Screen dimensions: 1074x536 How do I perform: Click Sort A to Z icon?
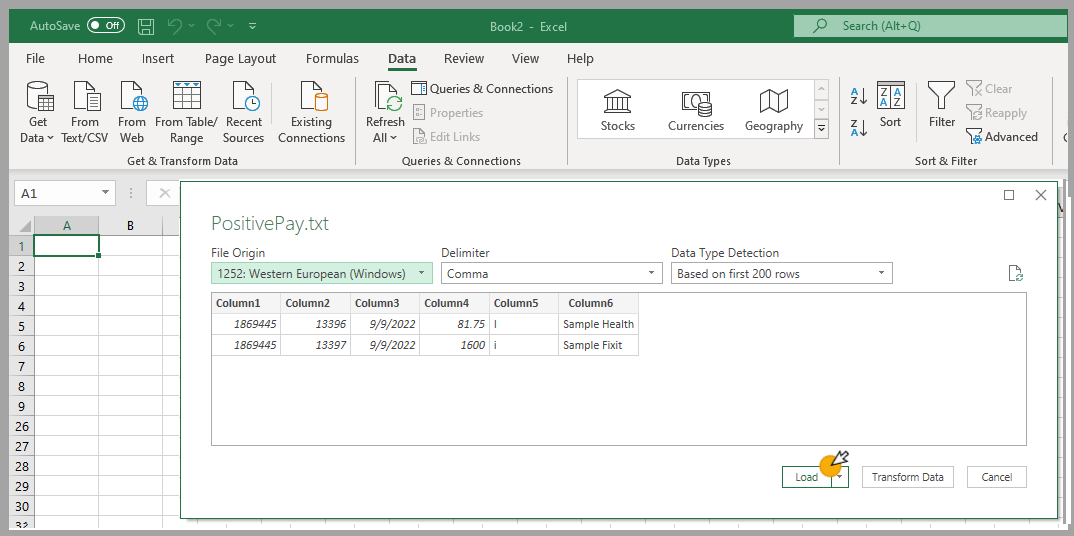[858, 95]
